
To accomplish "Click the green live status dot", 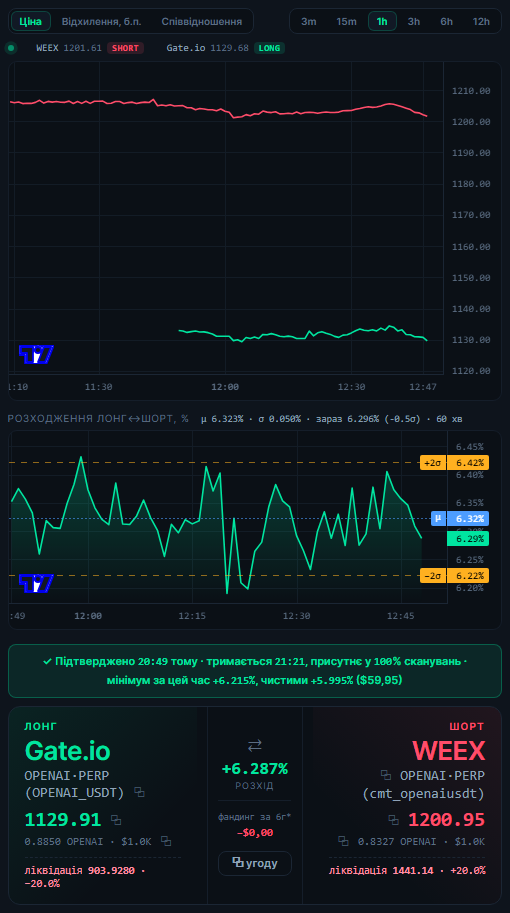I will [x=11, y=48].
